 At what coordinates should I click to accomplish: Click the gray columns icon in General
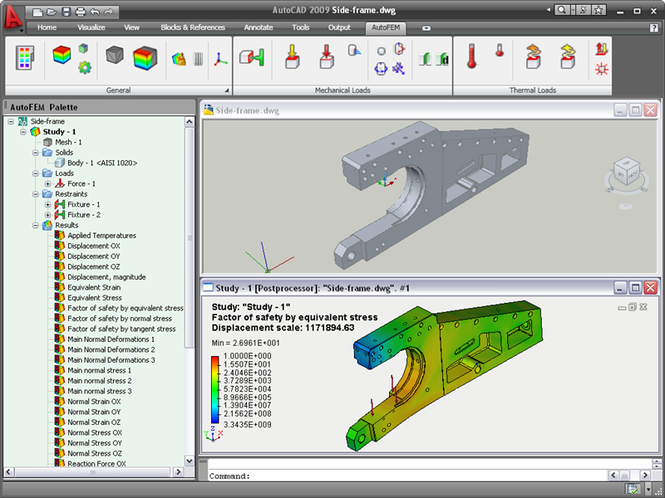pos(198,59)
